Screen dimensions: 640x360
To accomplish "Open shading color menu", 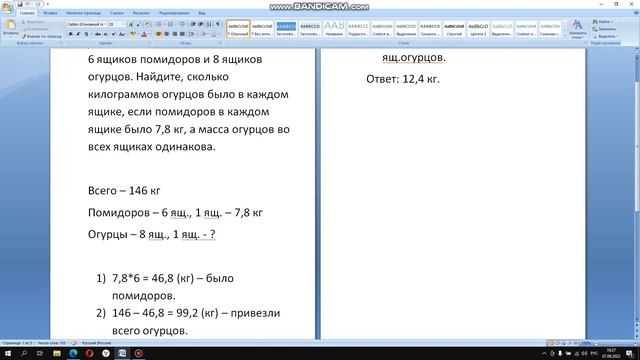I will (x=204, y=34).
